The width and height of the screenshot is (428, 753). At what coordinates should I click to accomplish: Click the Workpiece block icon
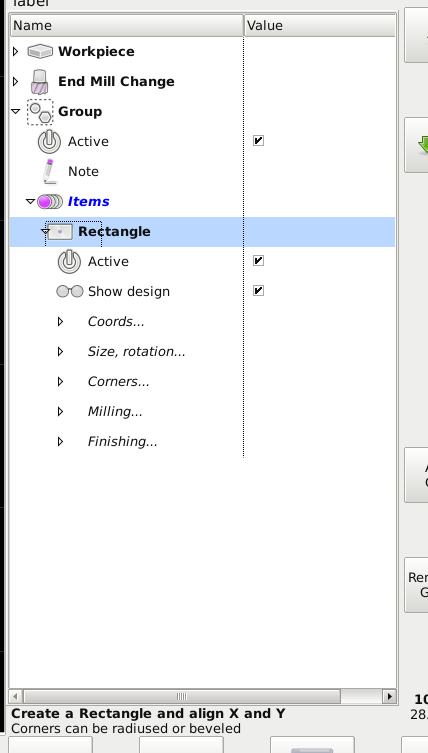coord(40,51)
